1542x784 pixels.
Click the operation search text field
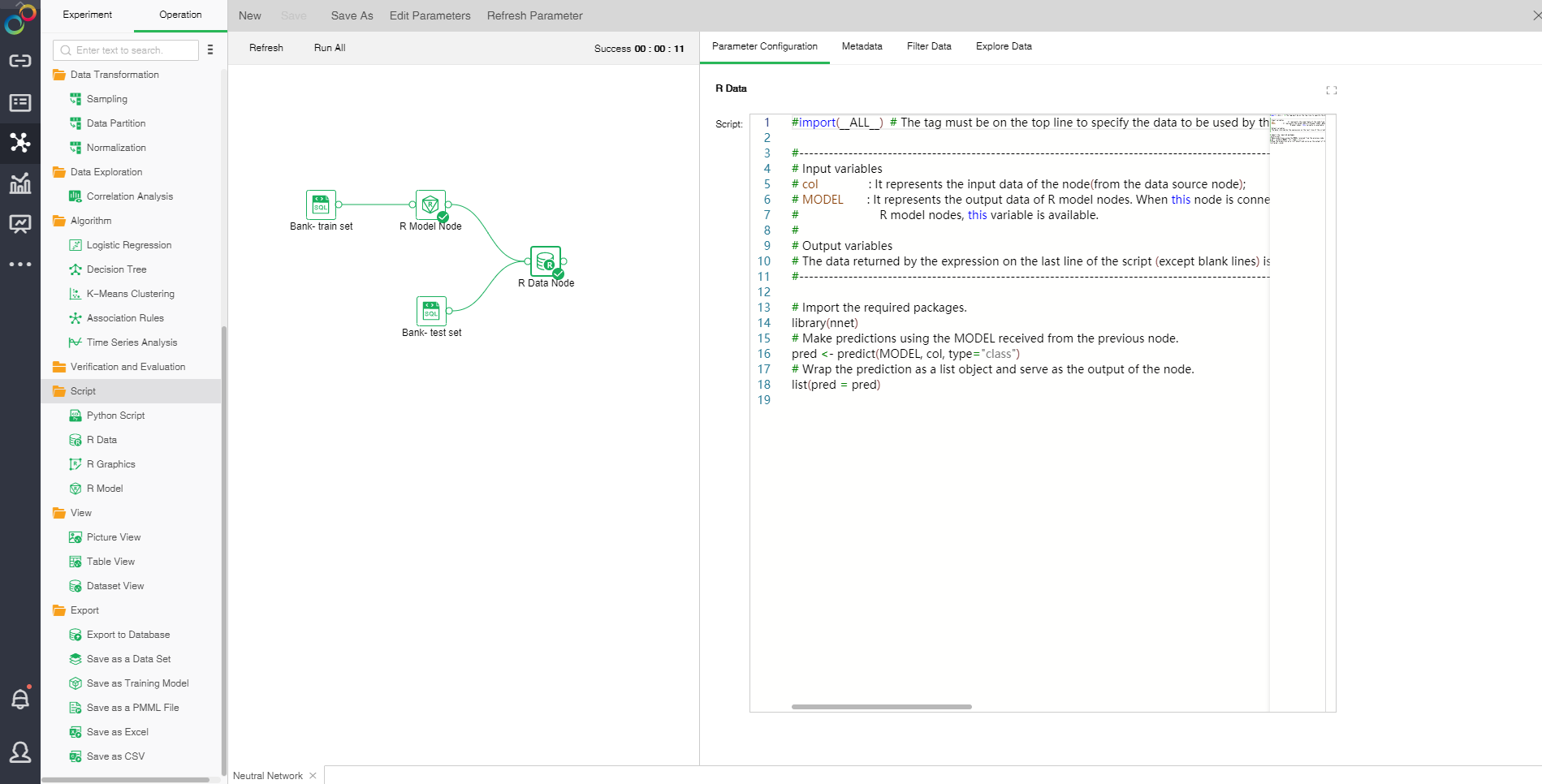click(x=126, y=50)
